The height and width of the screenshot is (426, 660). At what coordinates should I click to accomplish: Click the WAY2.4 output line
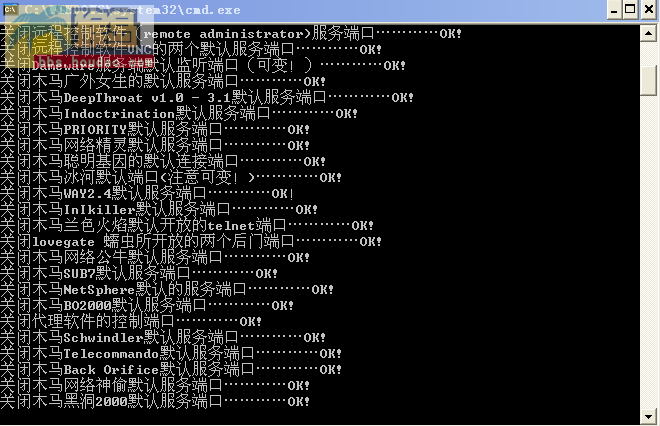[147, 194]
